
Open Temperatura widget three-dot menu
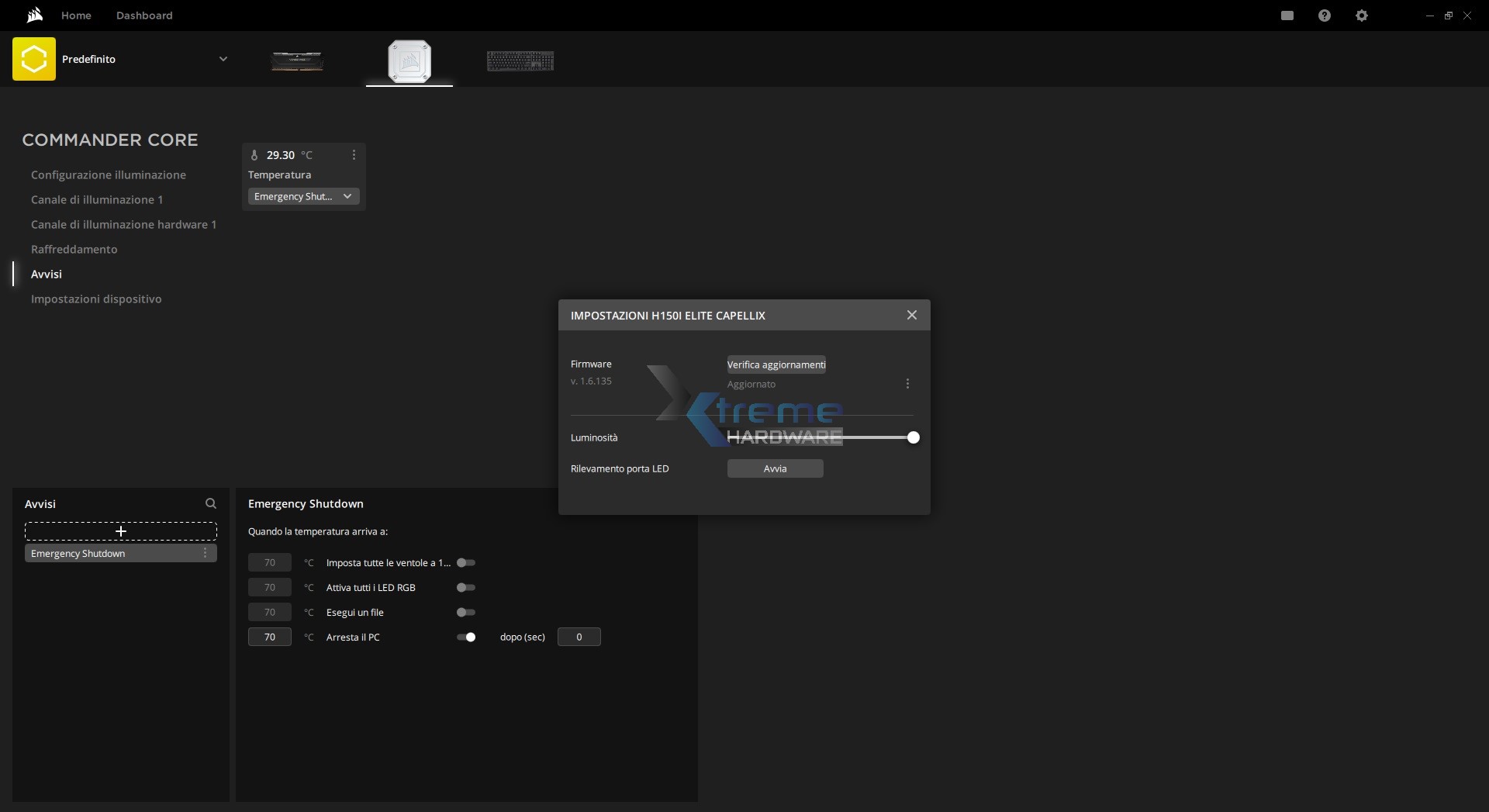coord(354,155)
